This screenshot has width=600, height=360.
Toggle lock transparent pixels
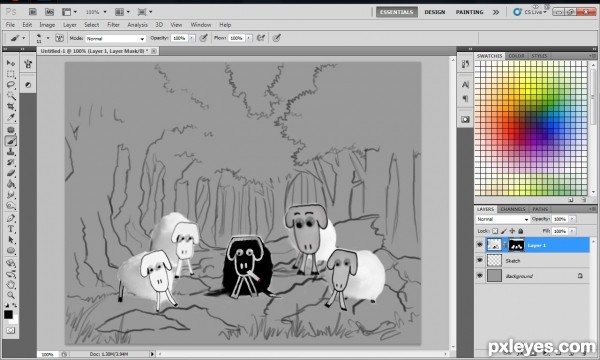click(495, 231)
